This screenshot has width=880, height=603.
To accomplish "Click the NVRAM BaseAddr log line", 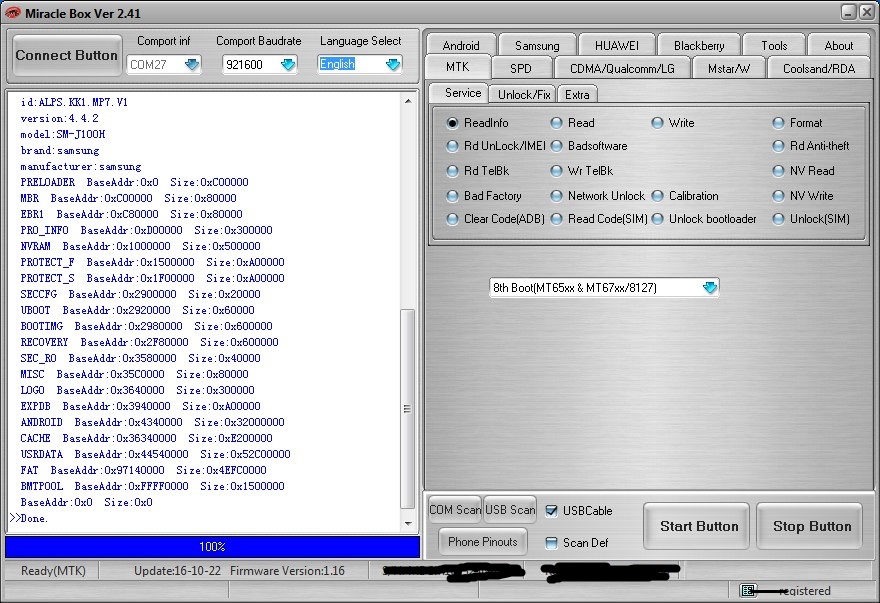I will tap(140, 246).
